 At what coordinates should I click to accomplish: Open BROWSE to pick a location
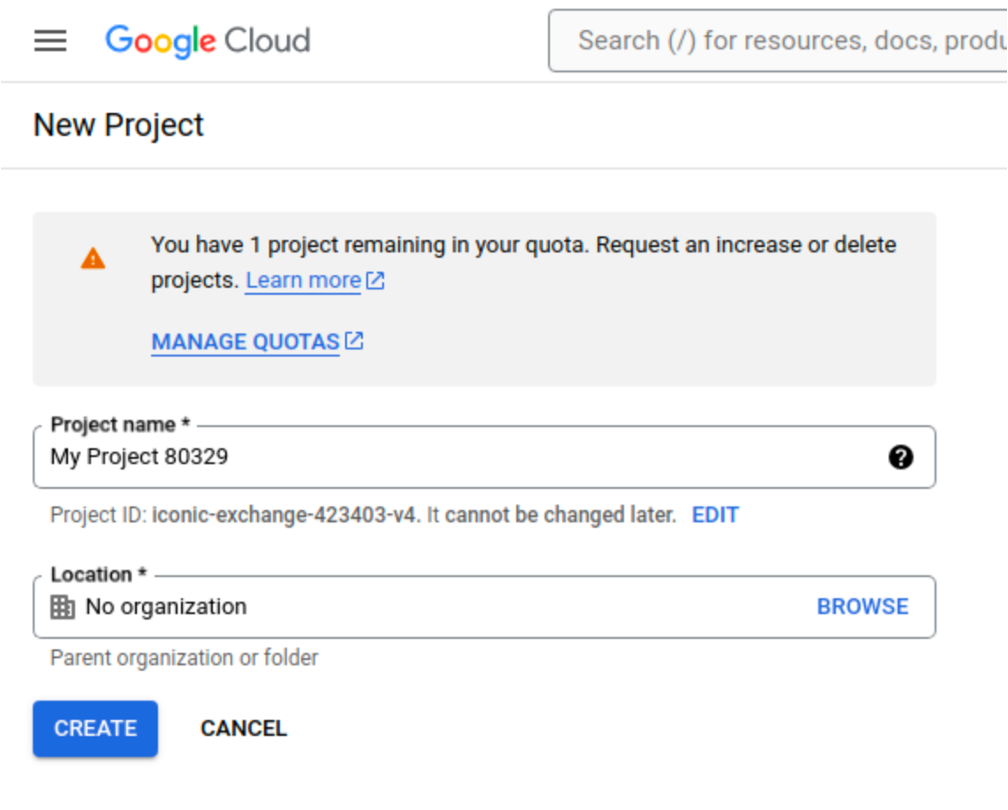click(x=862, y=606)
